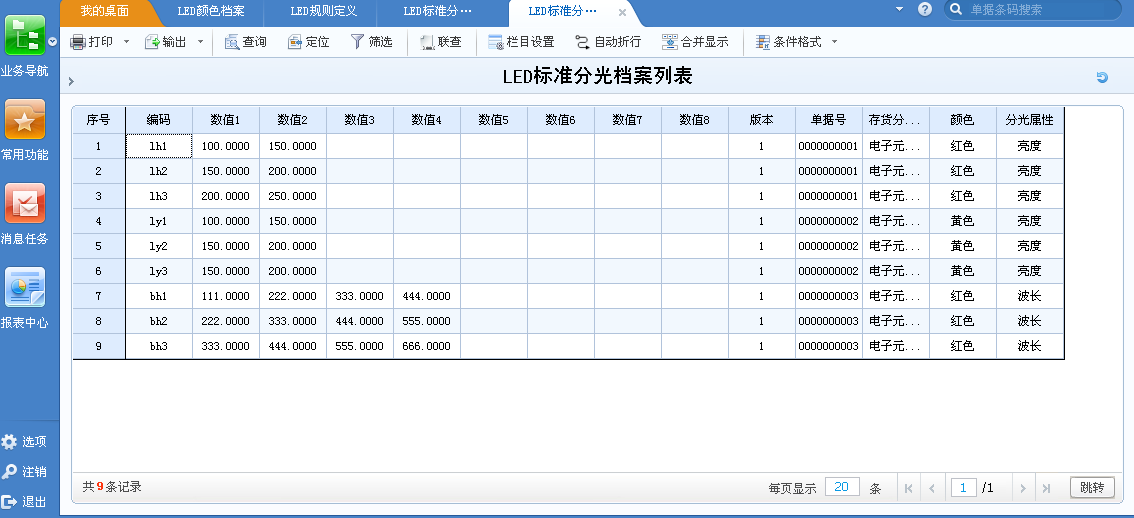1134x518 pixels.
Task: Expand the 打印 print dropdown arrow
Action: (x=125, y=42)
